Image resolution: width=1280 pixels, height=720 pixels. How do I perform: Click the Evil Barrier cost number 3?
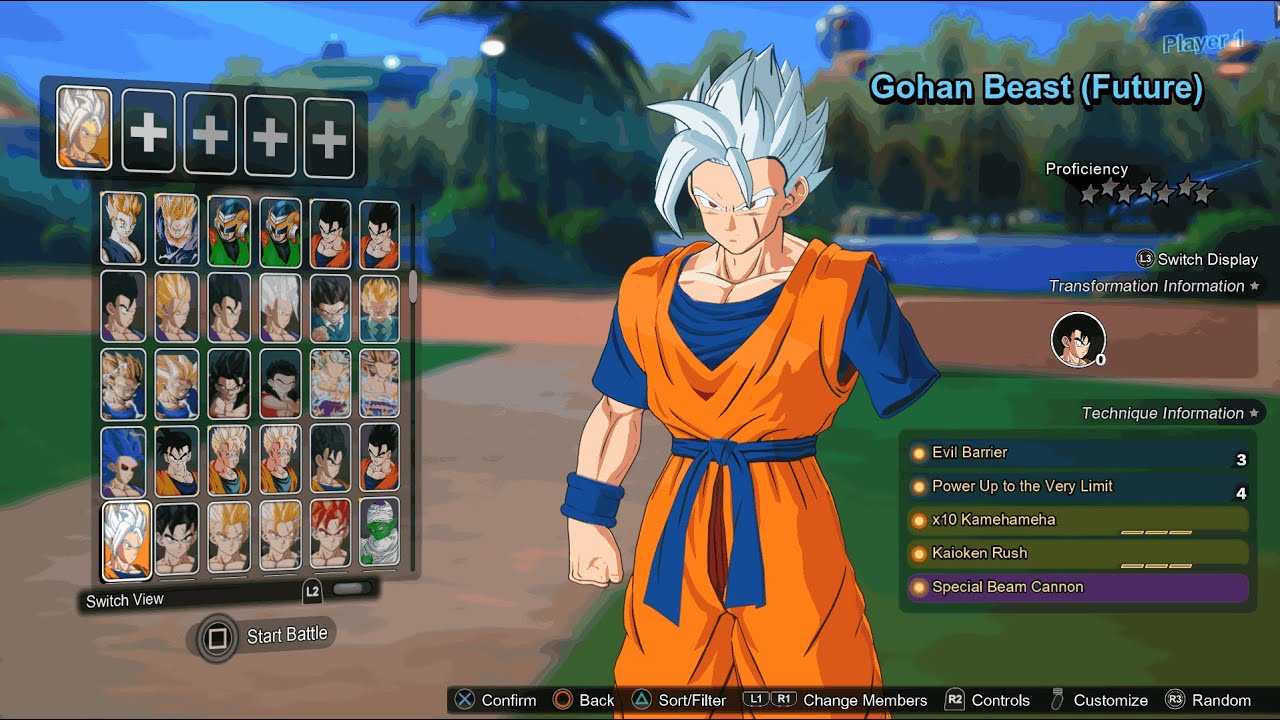[1241, 460]
